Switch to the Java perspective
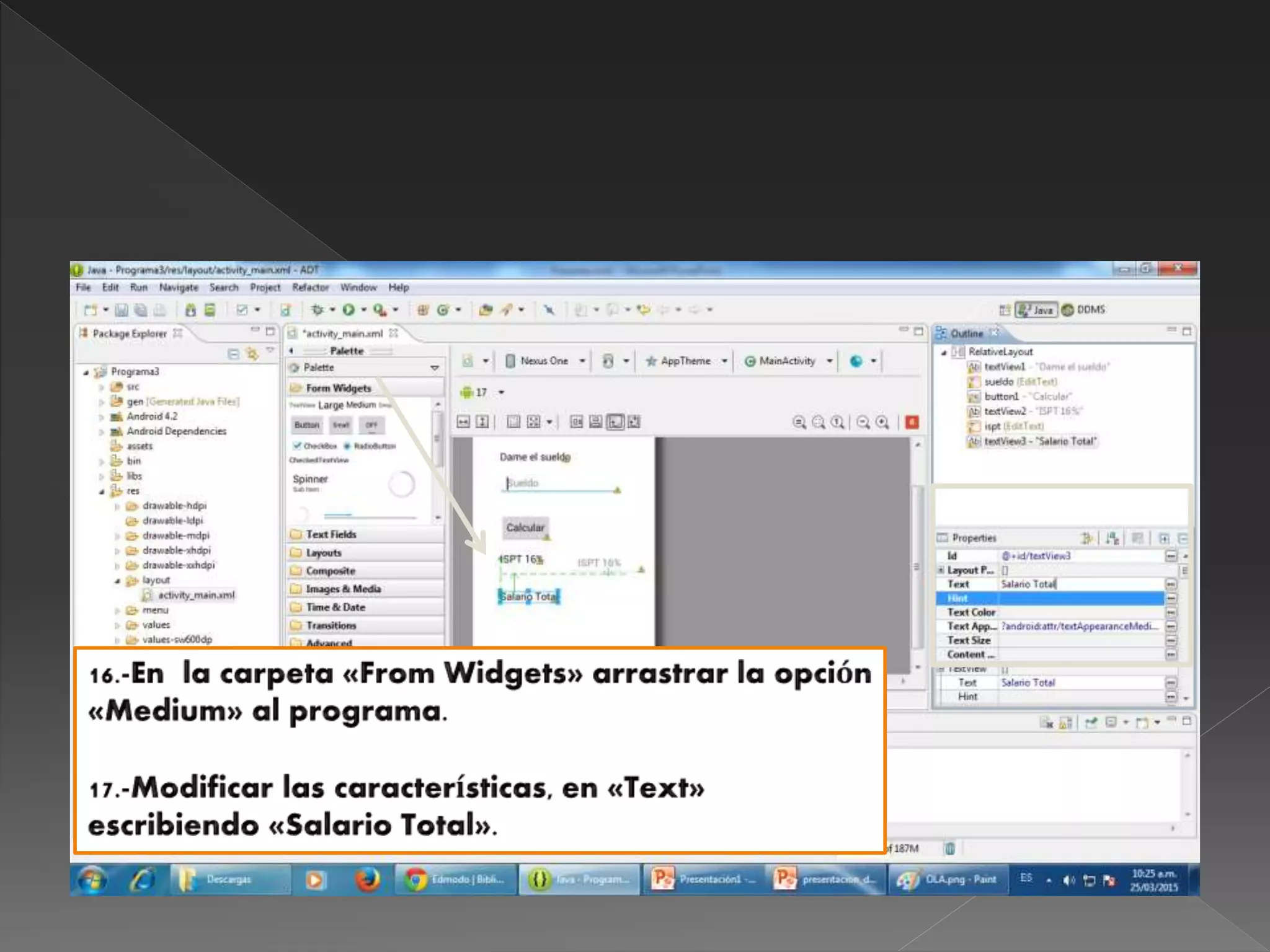The width and height of the screenshot is (1270, 952). (x=1036, y=310)
